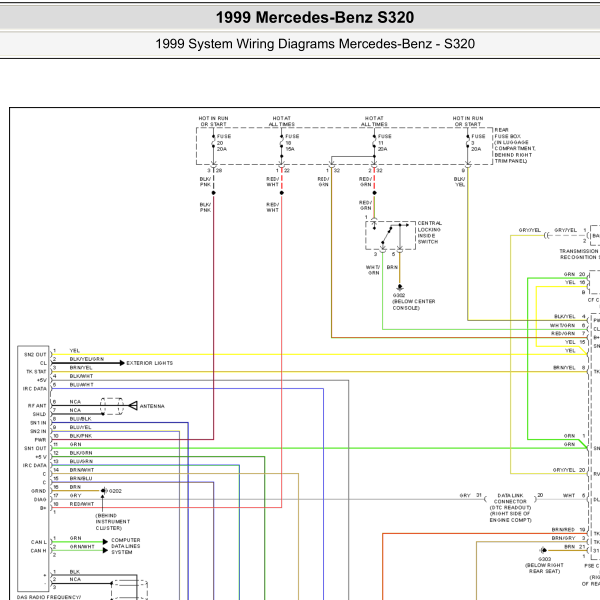Click the central locking switch symbol box
600x600 pixels.
click(x=390, y=235)
